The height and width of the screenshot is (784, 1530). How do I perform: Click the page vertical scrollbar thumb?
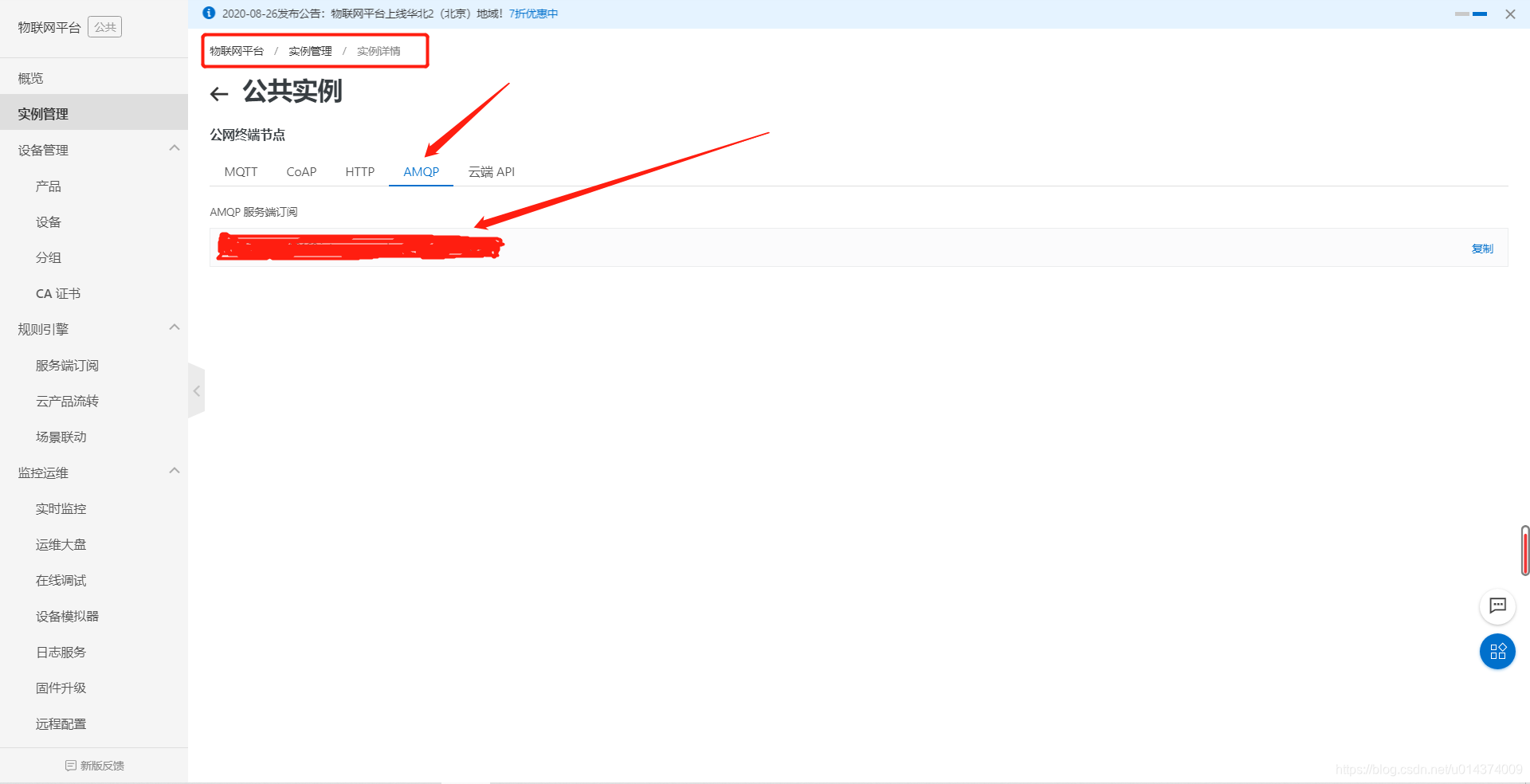(x=1525, y=550)
